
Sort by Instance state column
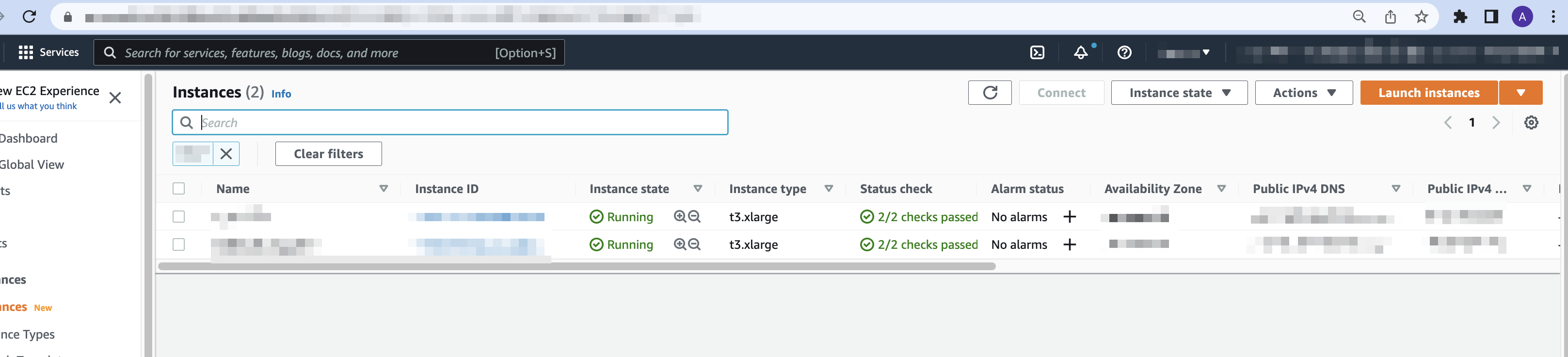tap(698, 189)
